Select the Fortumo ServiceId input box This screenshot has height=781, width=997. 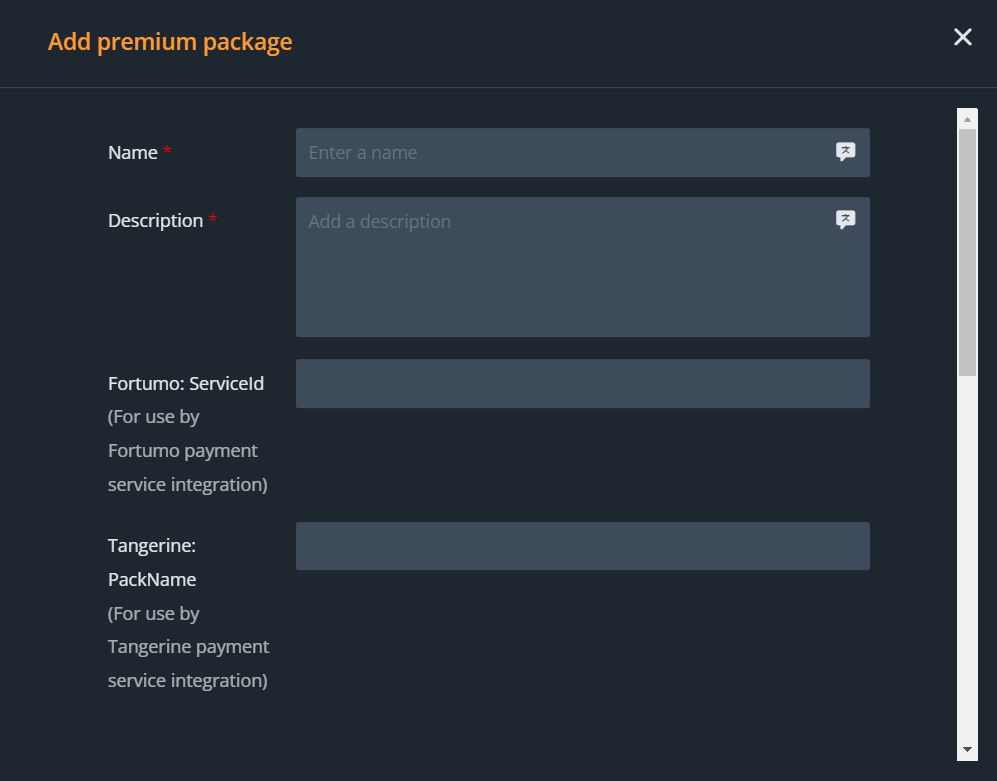tap(582, 384)
